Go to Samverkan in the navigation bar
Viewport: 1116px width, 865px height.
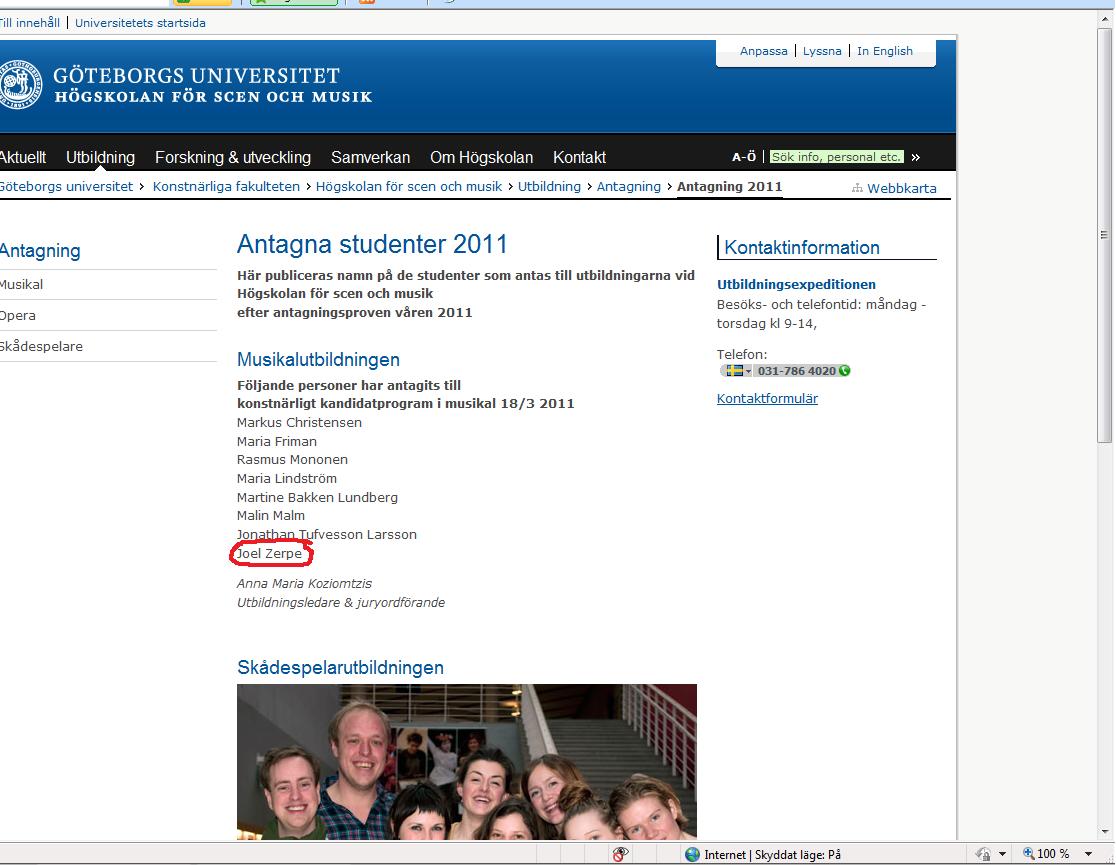(370, 157)
